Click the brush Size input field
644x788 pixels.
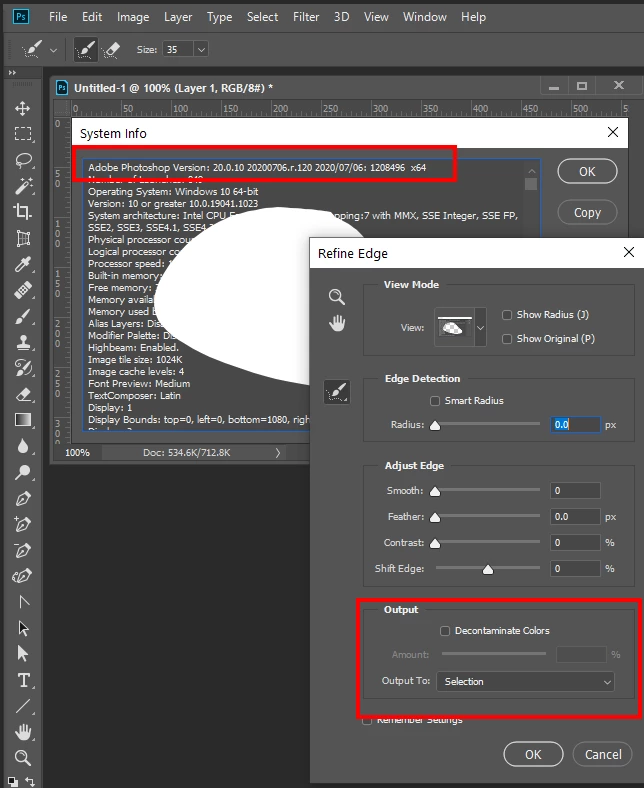(178, 49)
